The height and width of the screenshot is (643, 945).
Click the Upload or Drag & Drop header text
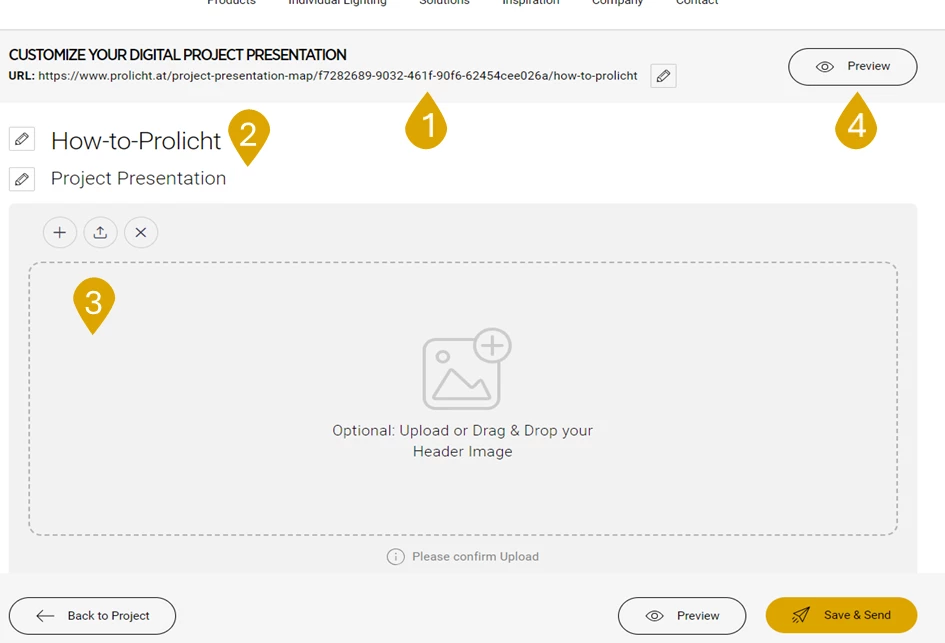(x=462, y=441)
